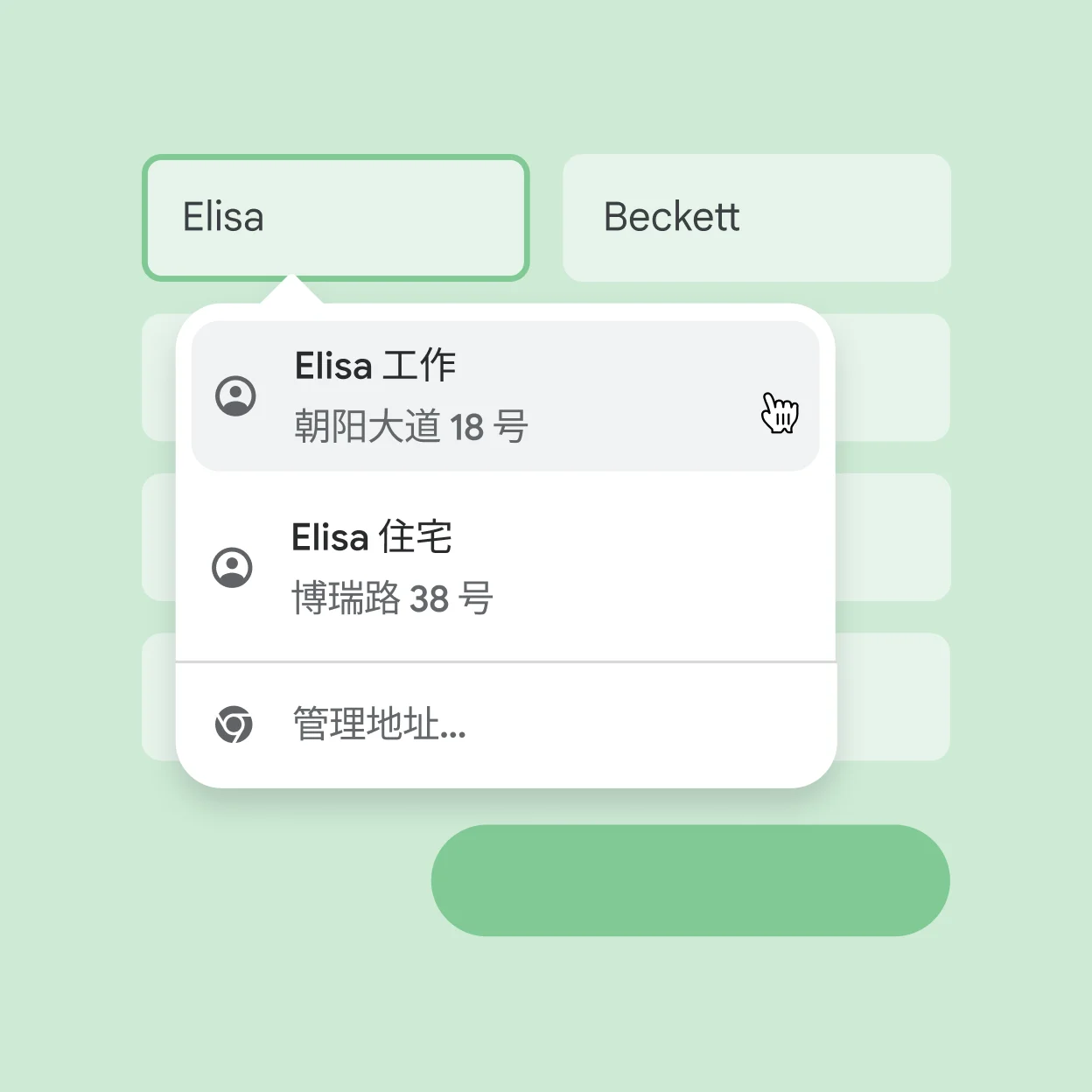
Task: Click the Chrome logo icon
Action: pos(234,724)
